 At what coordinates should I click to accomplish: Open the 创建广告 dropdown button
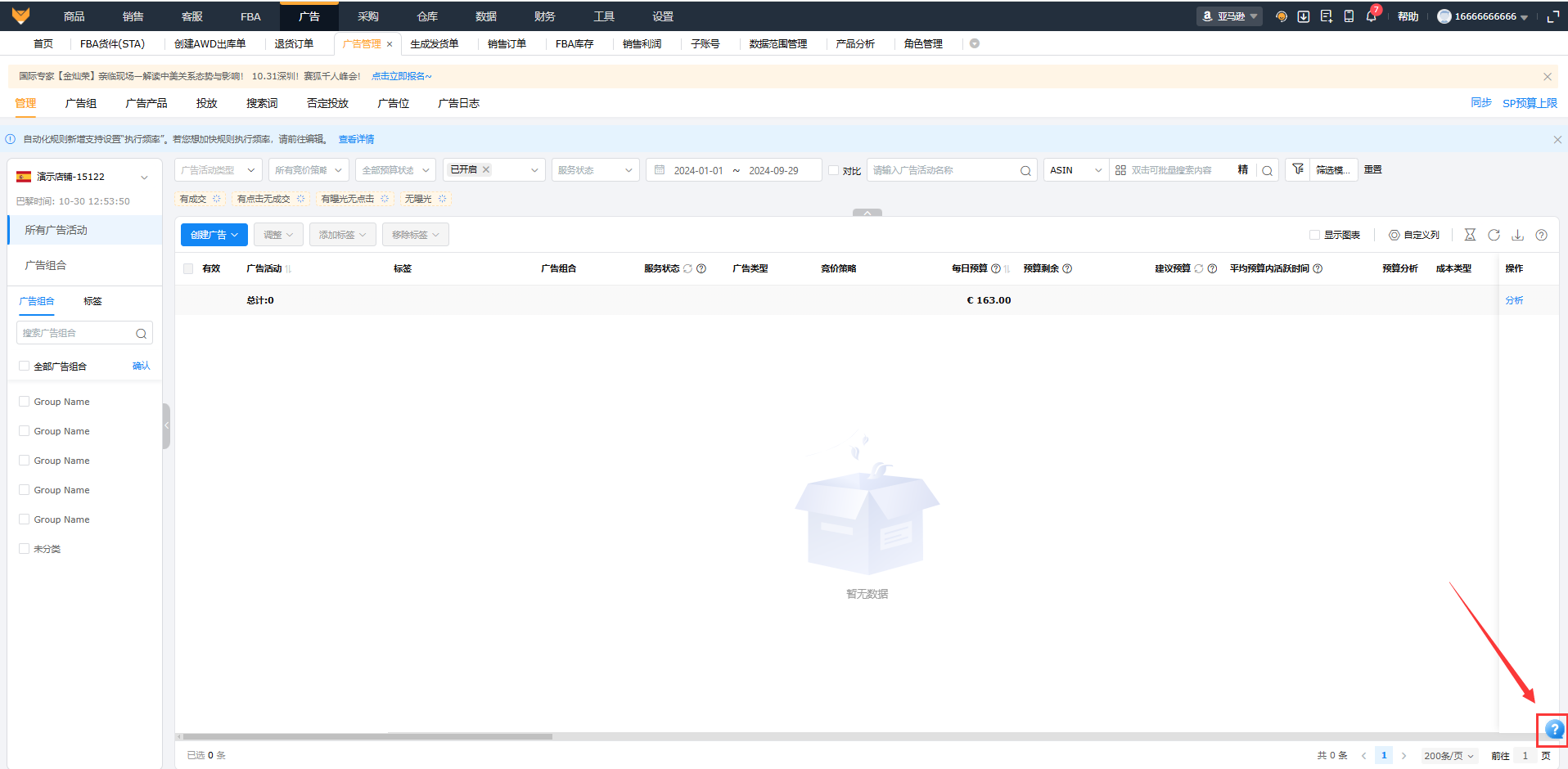(x=214, y=235)
